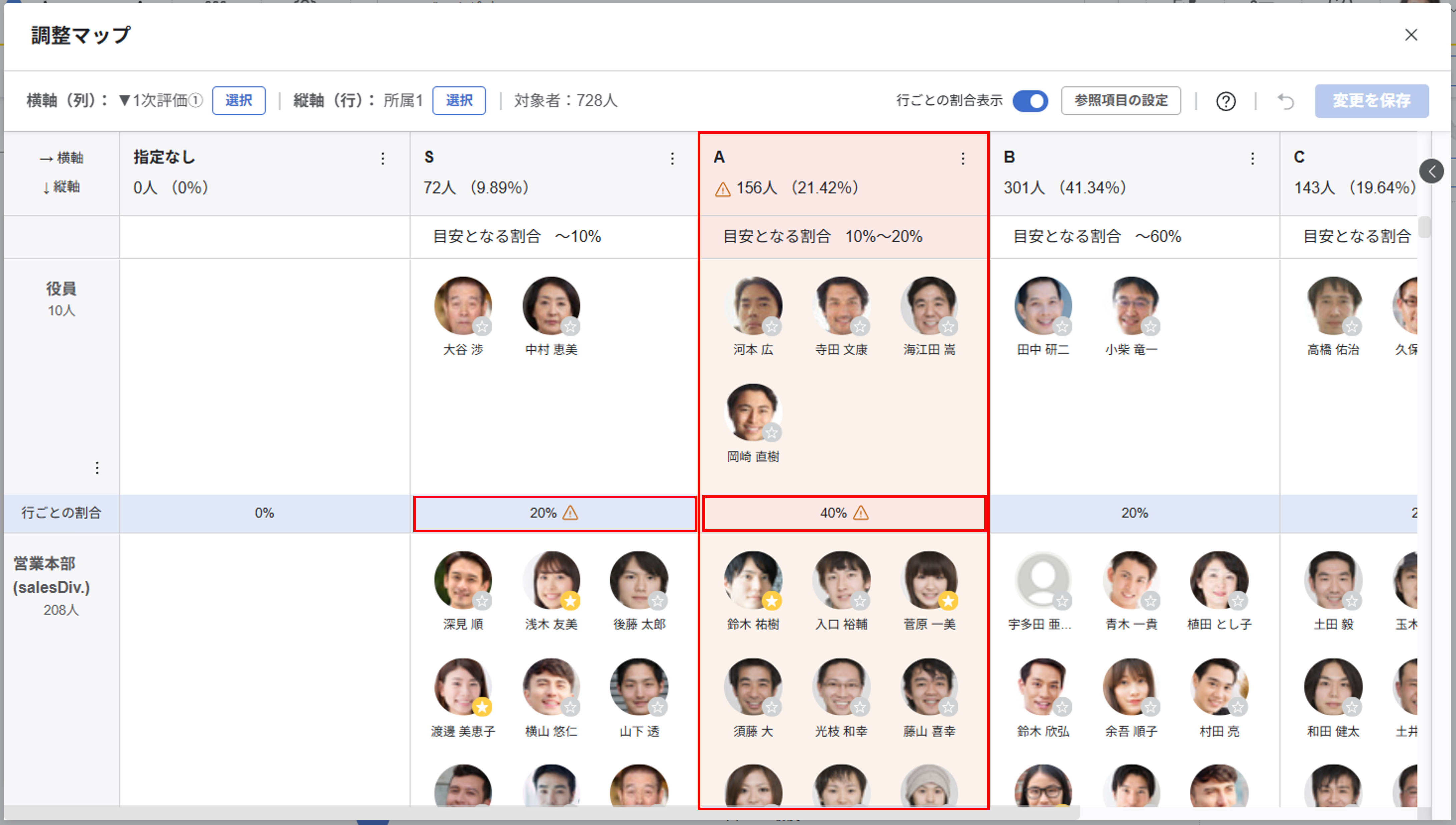1456x825 pixels.
Task: Toggle 行ごとの割合表示 switch off
Action: tap(1030, 101)
